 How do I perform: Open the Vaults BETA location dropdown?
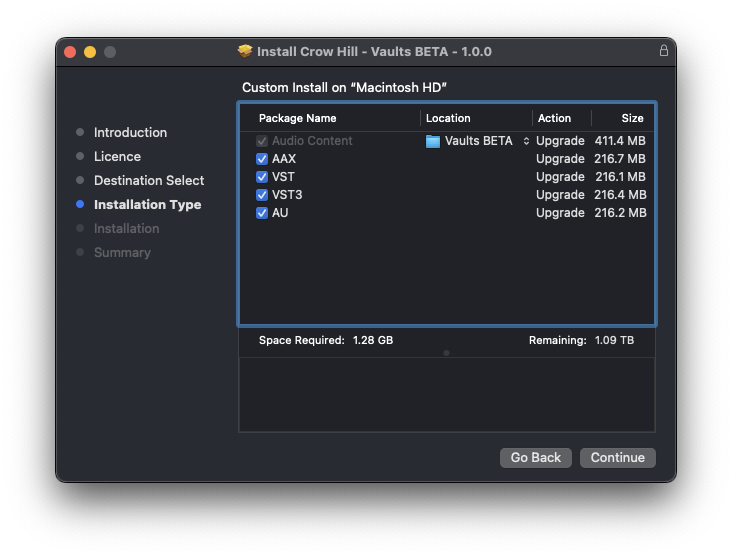pos(526,141)
